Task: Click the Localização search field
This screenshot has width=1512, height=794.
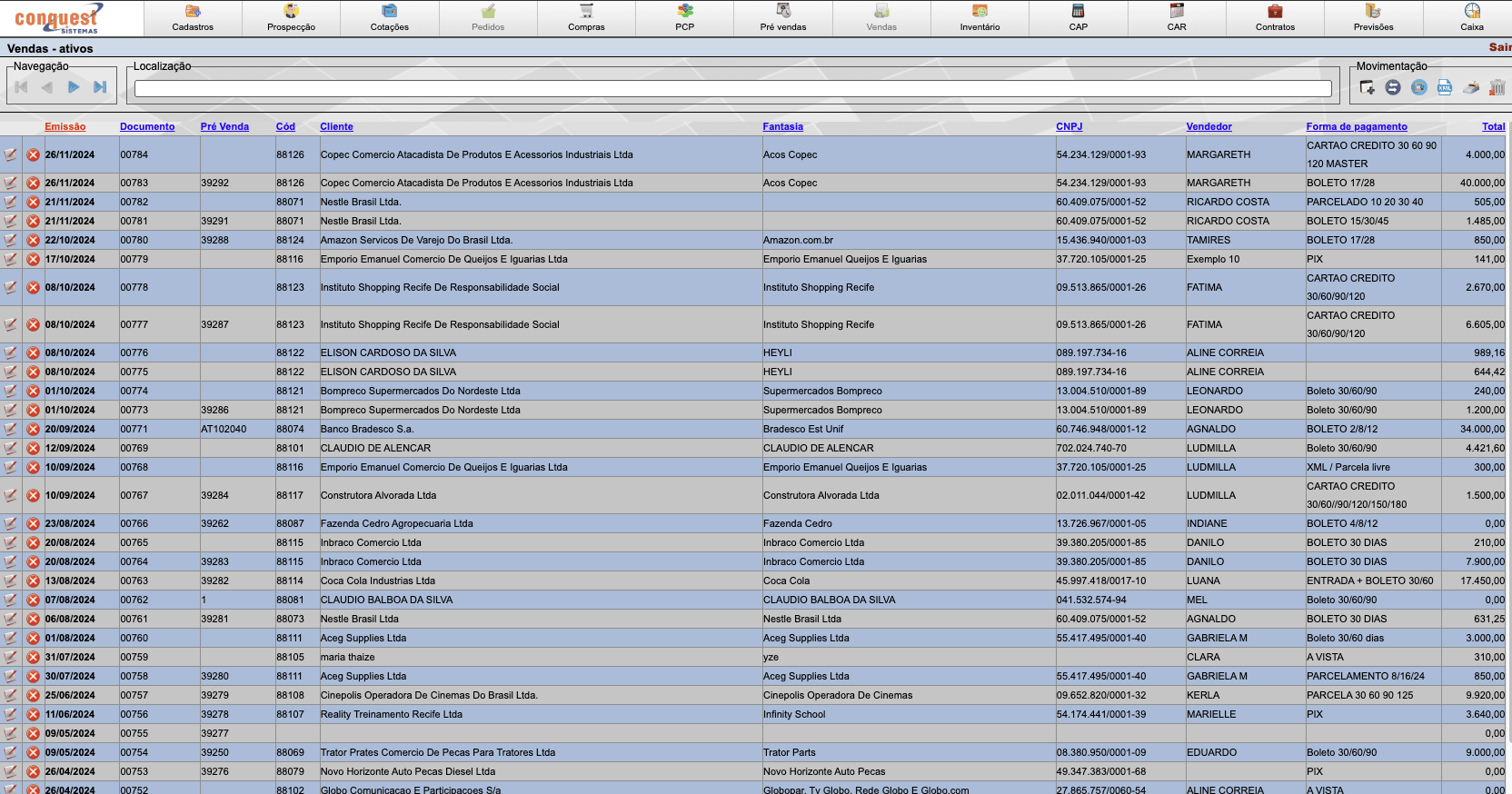Action: [732, 88]
